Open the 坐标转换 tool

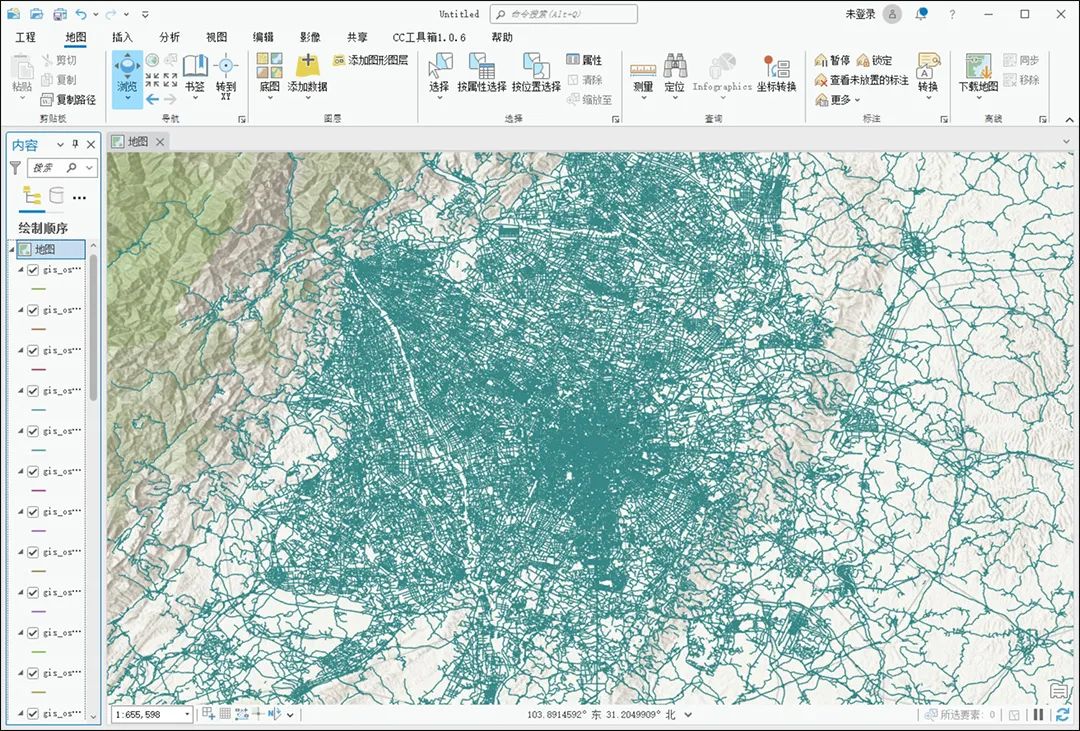click(776, 72)
